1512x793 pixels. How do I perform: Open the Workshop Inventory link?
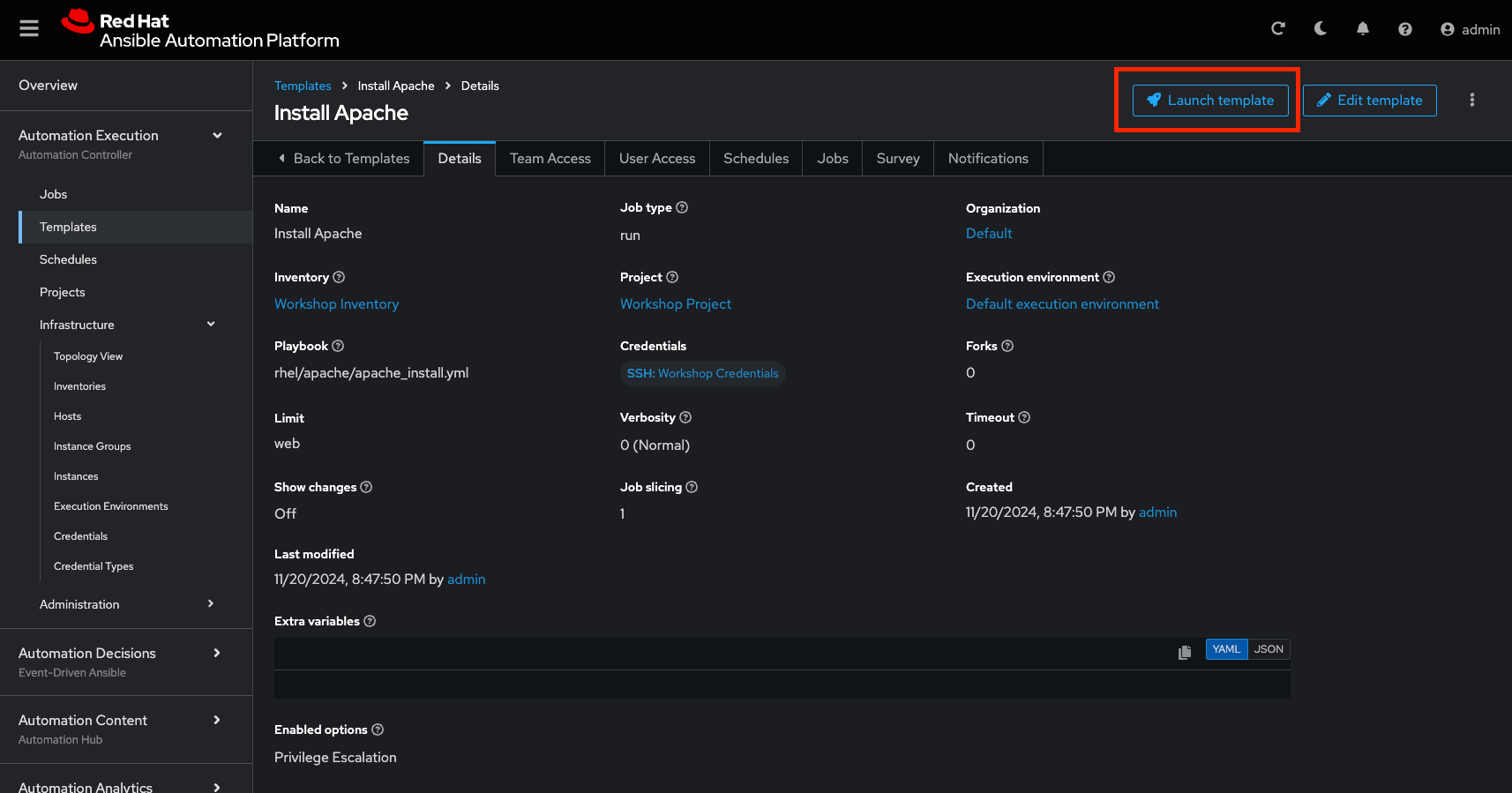pos(336,304)
